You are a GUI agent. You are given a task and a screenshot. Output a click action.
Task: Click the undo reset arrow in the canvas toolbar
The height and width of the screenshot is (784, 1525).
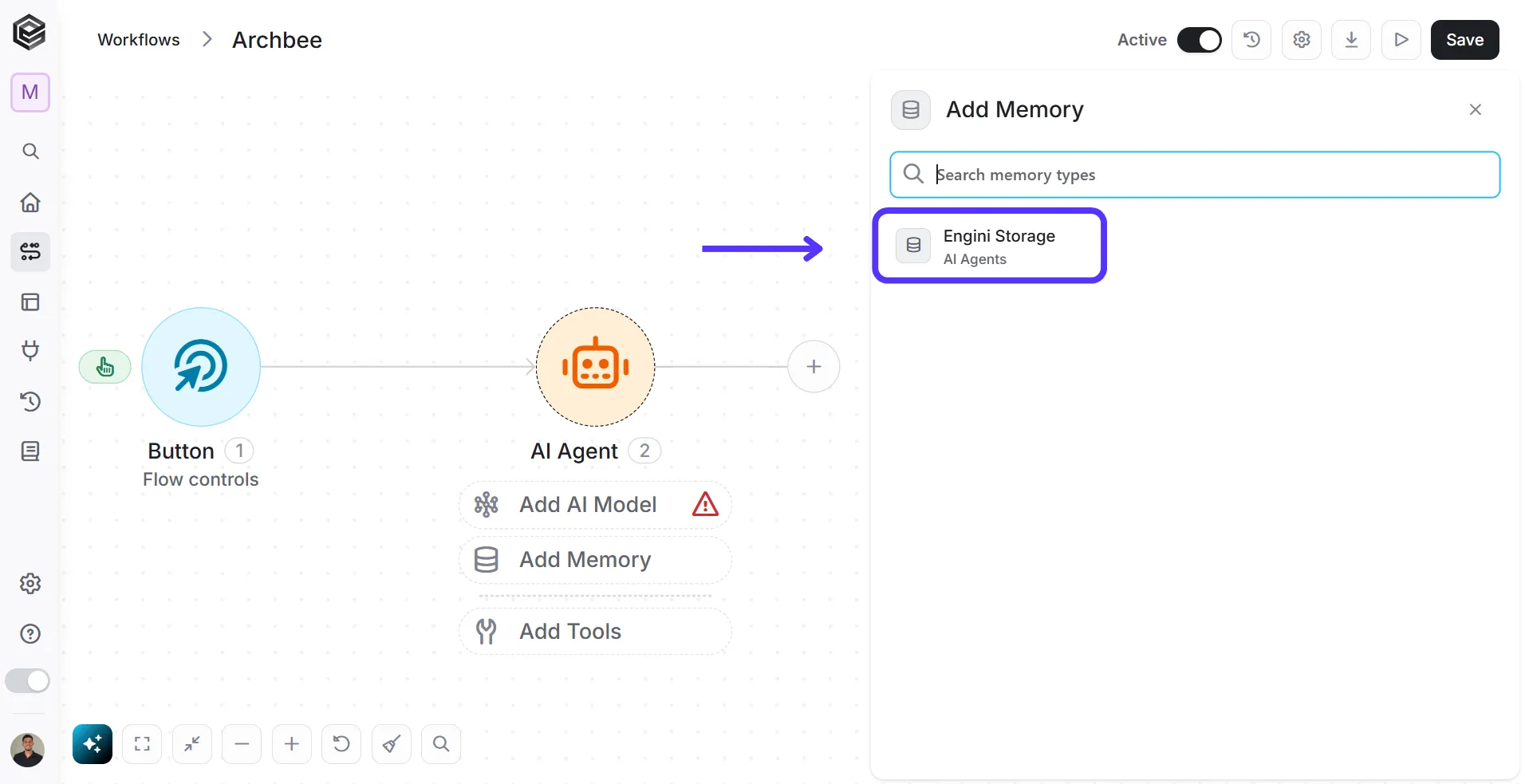[x=341, y=744]
